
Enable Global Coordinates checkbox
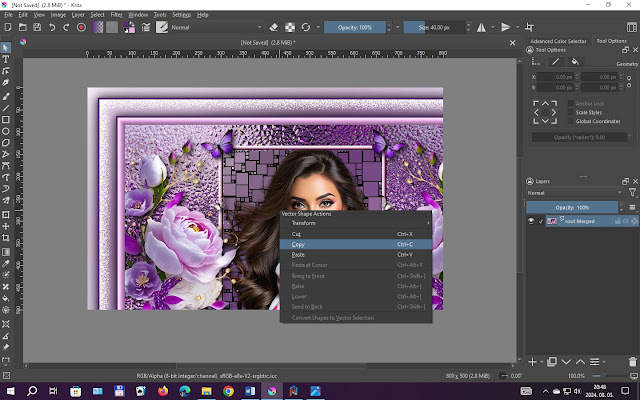point(570,121)
